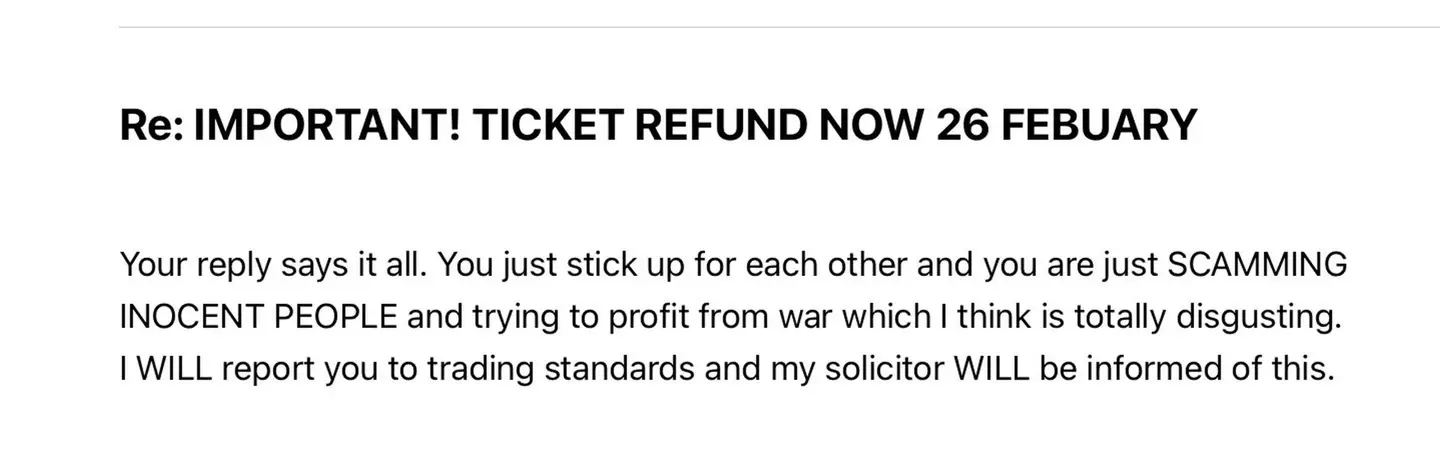Click the email subject line heading
1440x455 pixels.
pyautogui.click(x=658, y=126)
